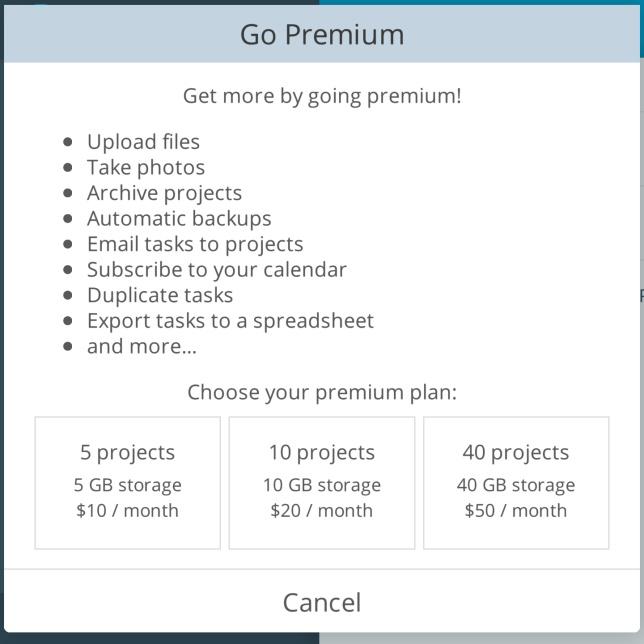Choose the 10 projects premium plan

pyautogui.click(x=321, y=482)
